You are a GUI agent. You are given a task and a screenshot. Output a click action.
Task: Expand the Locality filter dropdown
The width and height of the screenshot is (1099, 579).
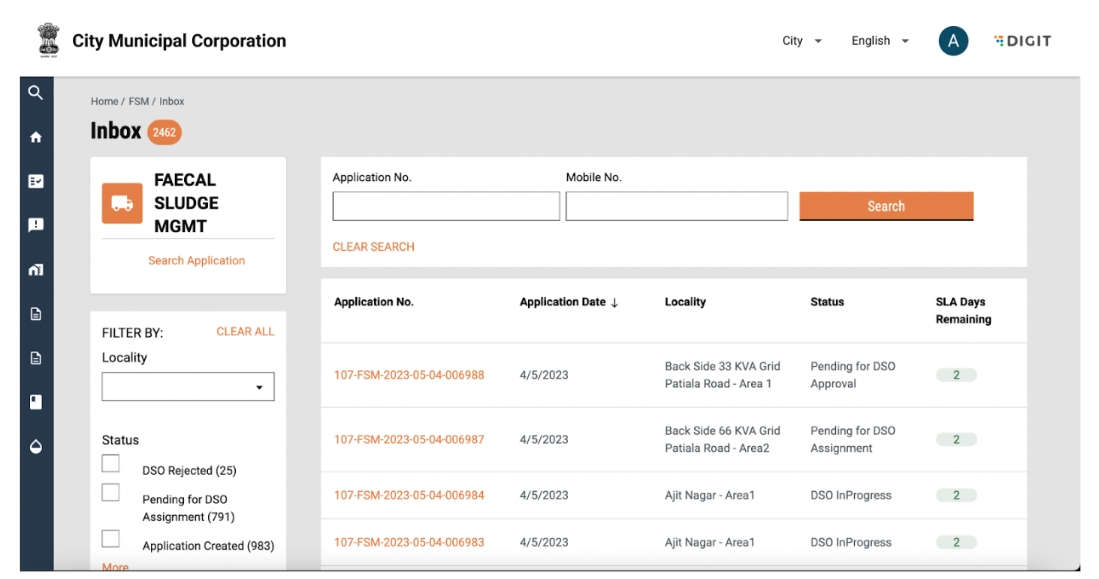click(x=188, y=387)
